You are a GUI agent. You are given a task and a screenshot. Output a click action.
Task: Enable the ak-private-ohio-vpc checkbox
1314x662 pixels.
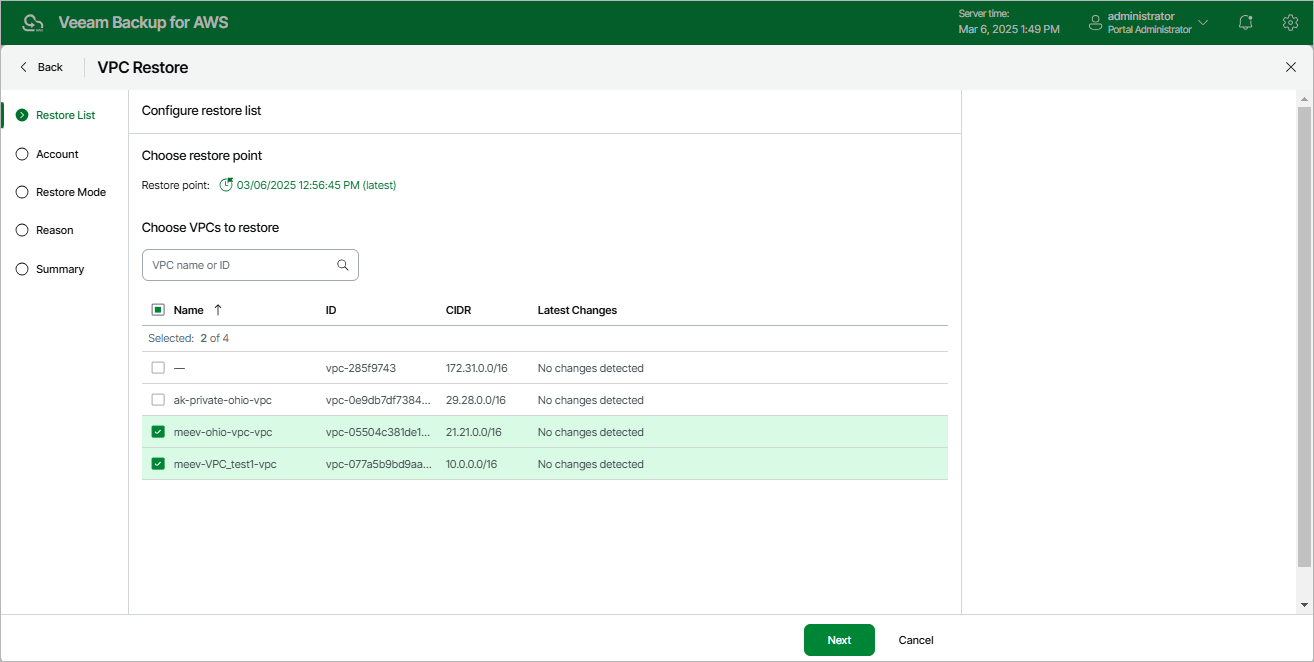[157, 399]
